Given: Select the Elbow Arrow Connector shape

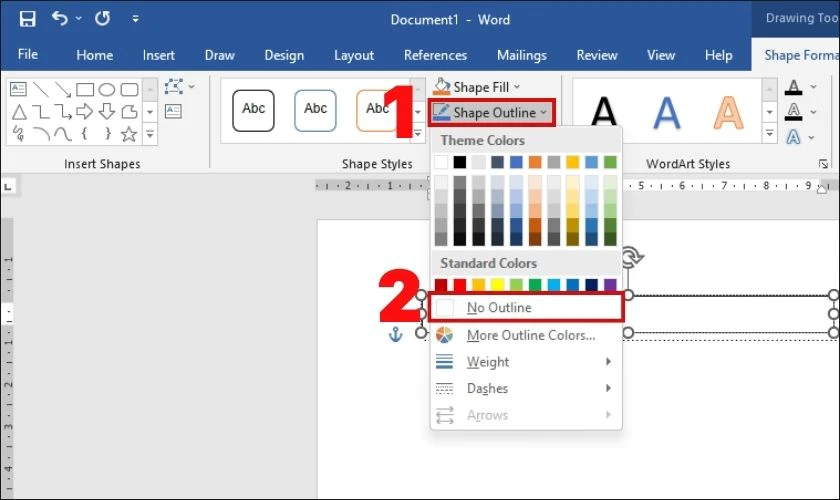Looking at the screenshot, I should pos(63,111).
